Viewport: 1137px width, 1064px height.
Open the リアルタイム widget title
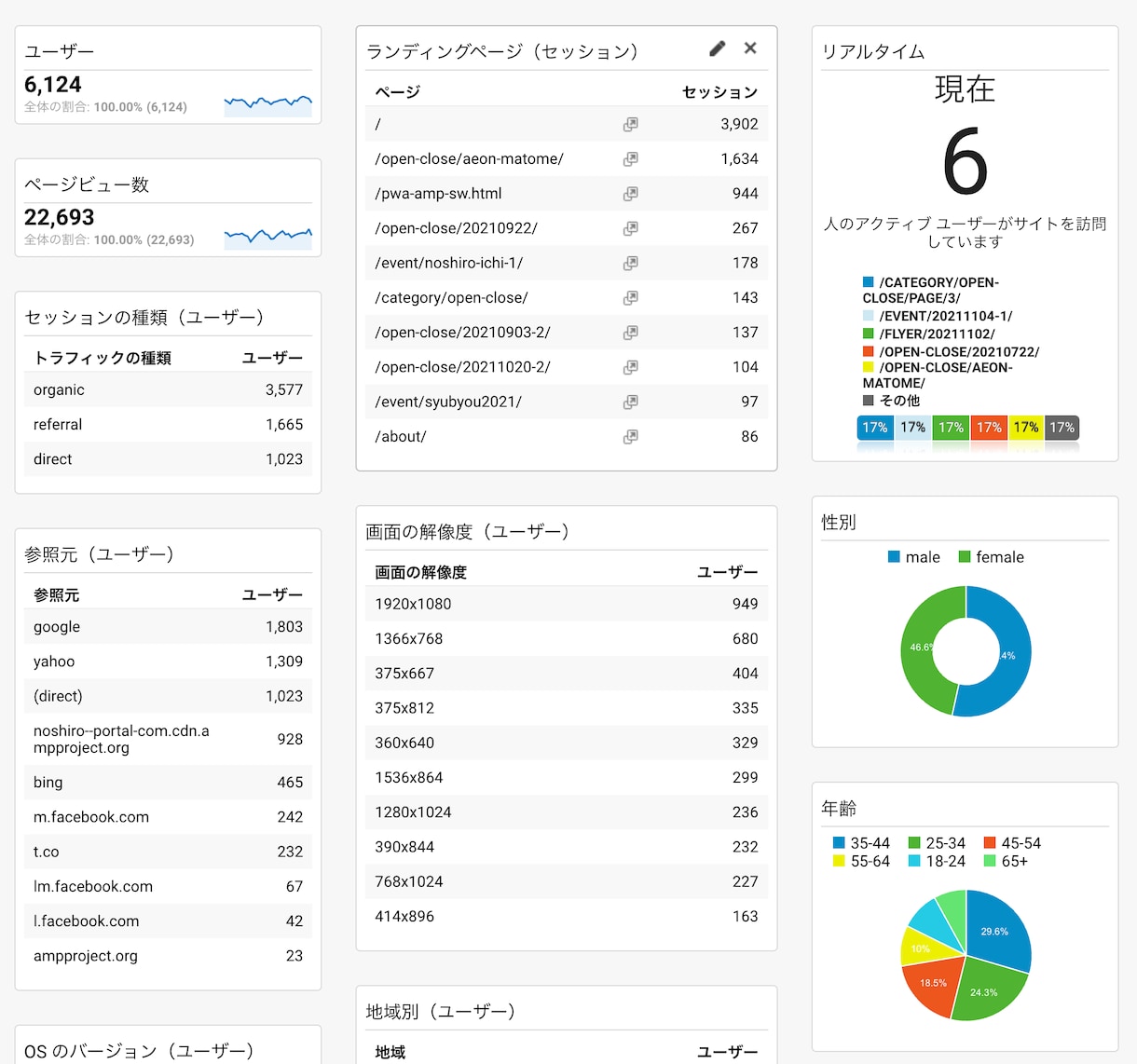(873, 52)
